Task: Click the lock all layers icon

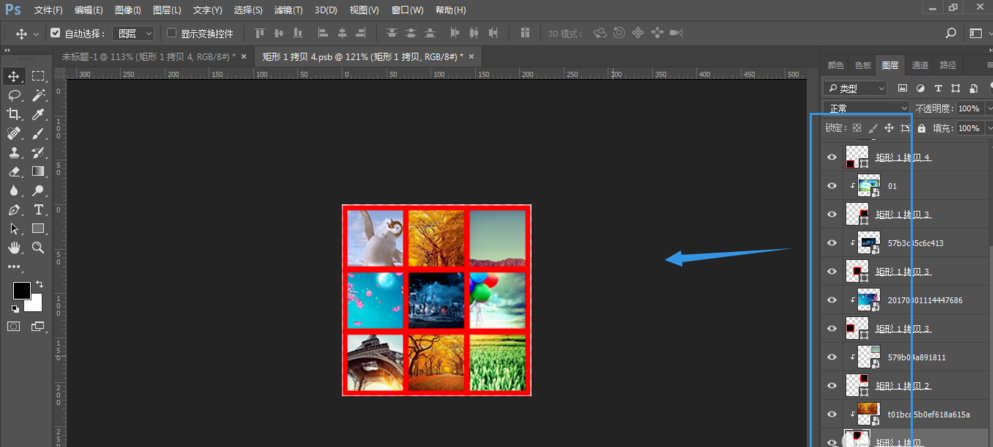Action: pos(921,128)
